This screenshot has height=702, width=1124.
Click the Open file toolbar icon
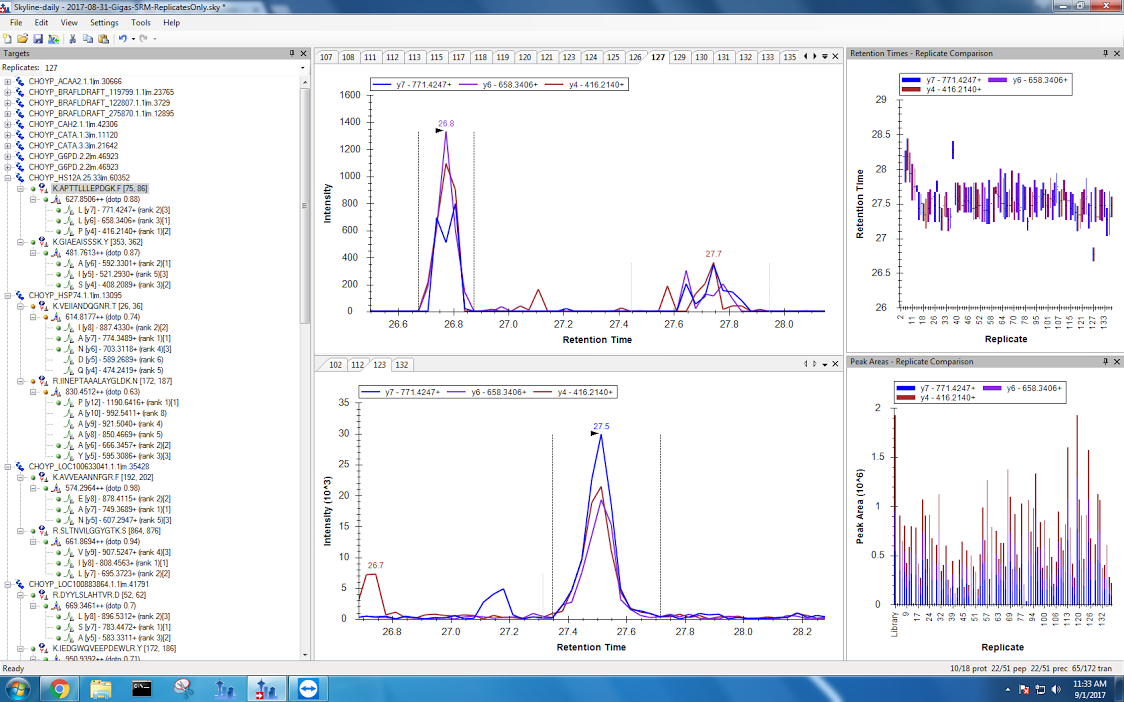tap(22, 39)
